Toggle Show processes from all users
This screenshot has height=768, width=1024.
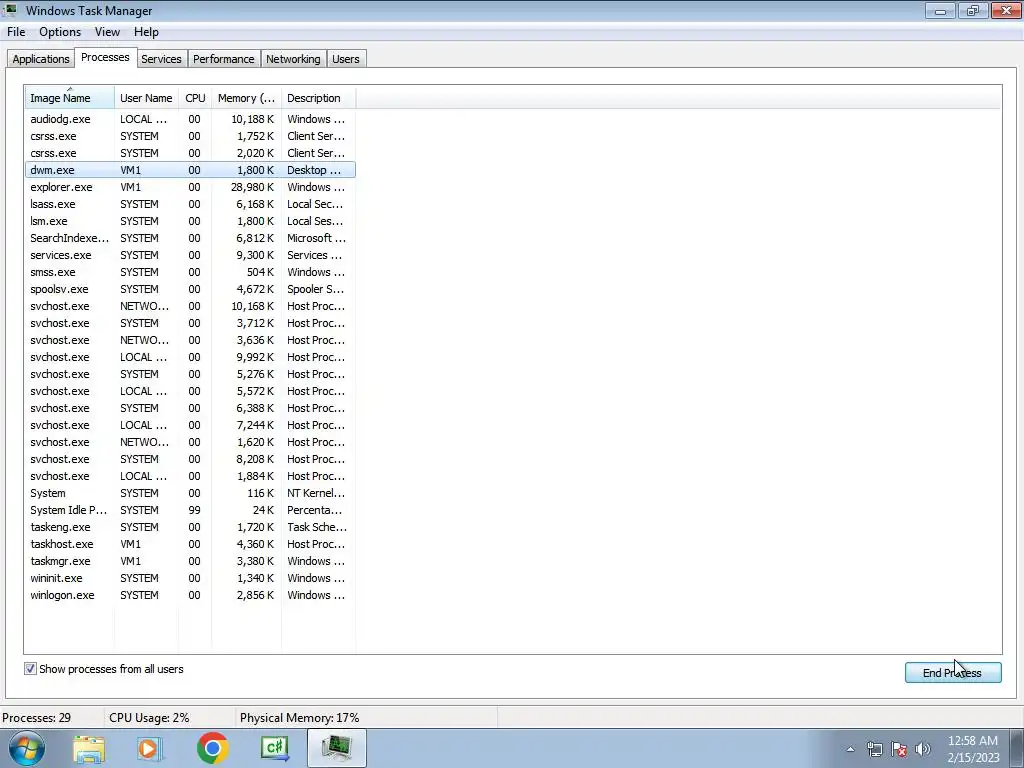[30, 669]
